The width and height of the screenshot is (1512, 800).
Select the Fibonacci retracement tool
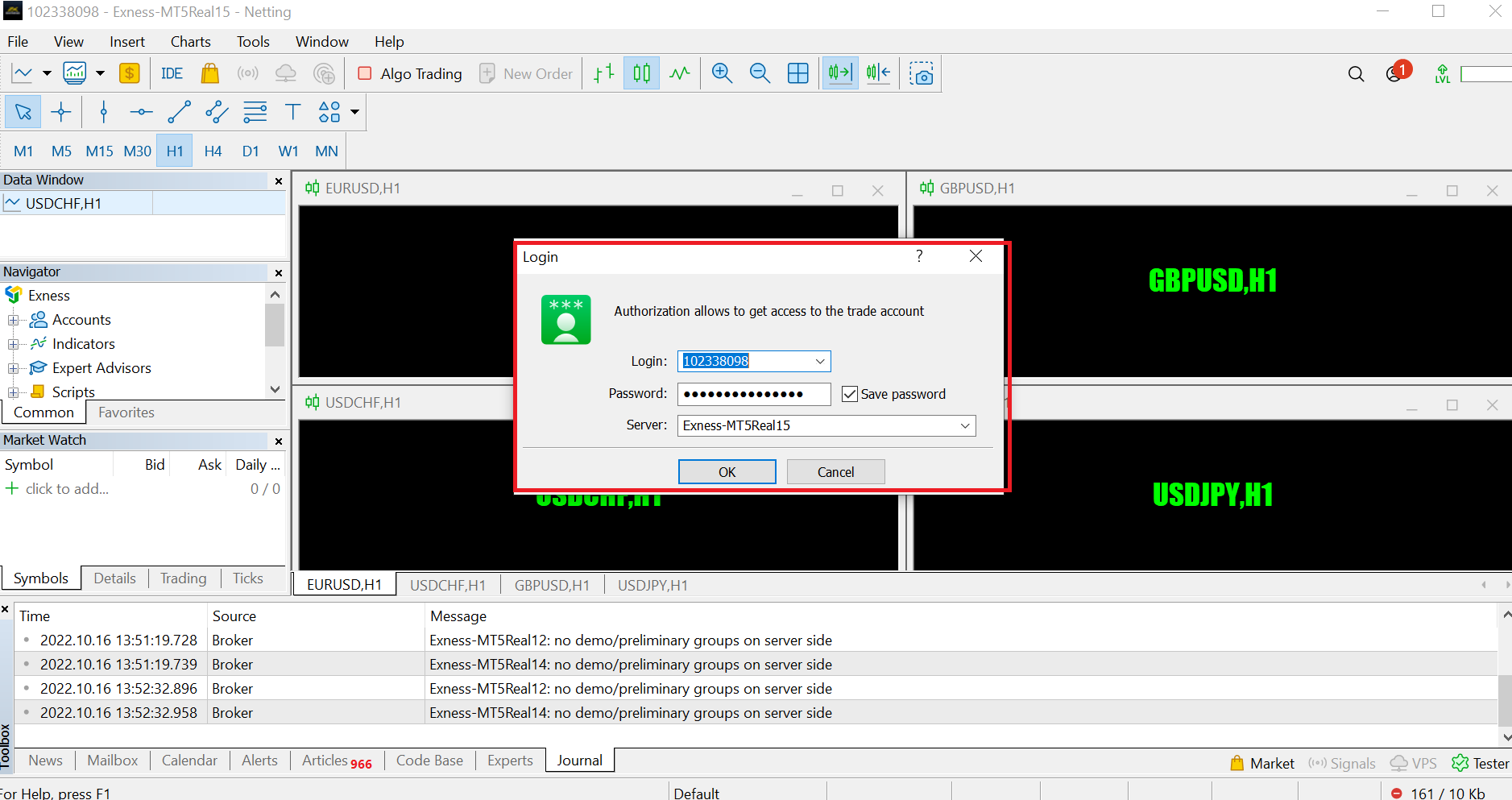[255, 112]
